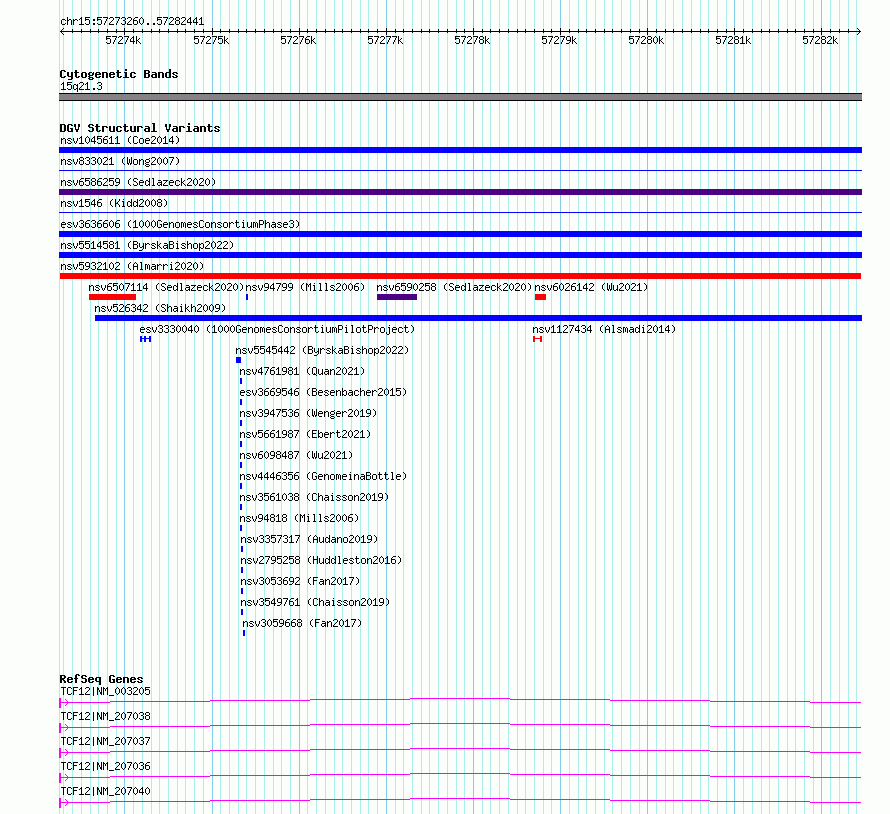
Task: Open nsv94799 (Mills2006) variant label
Action: 305,287
